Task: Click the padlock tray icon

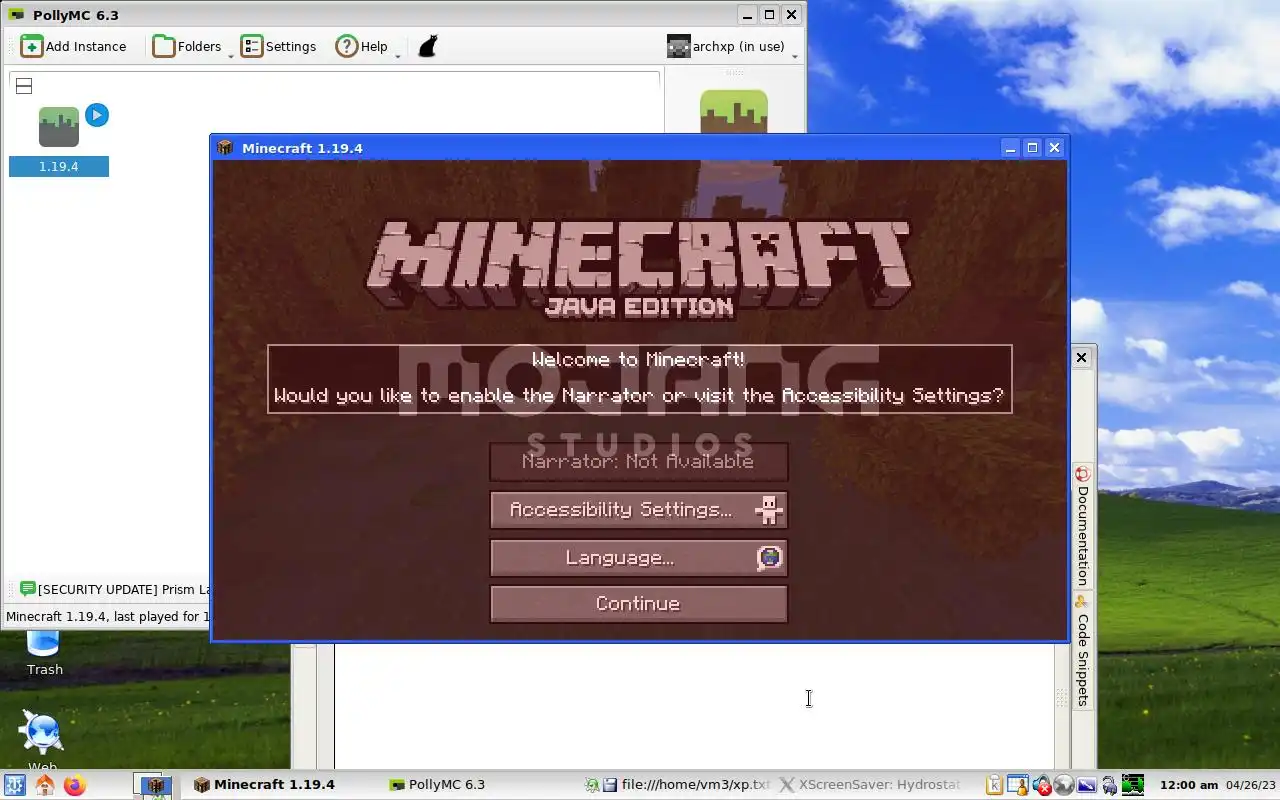Action: [1109, 785]
